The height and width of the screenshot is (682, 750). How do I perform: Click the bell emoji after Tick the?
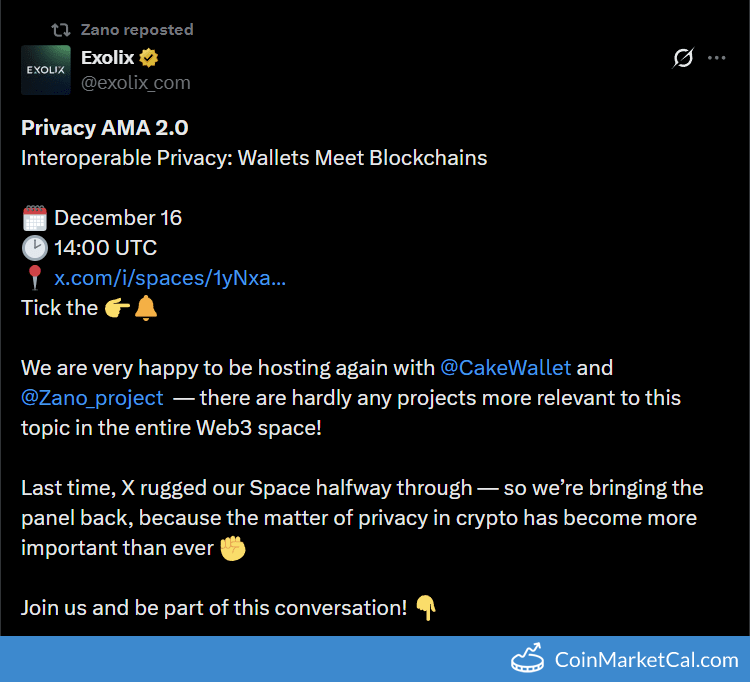point(146,308)
